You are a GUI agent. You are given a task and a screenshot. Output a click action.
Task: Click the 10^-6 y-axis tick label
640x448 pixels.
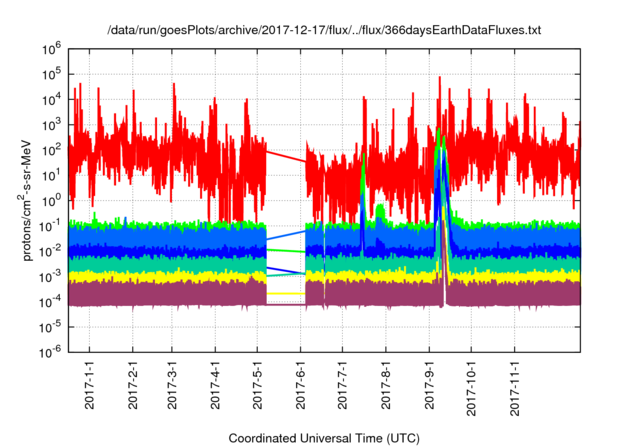click(50, 351)
